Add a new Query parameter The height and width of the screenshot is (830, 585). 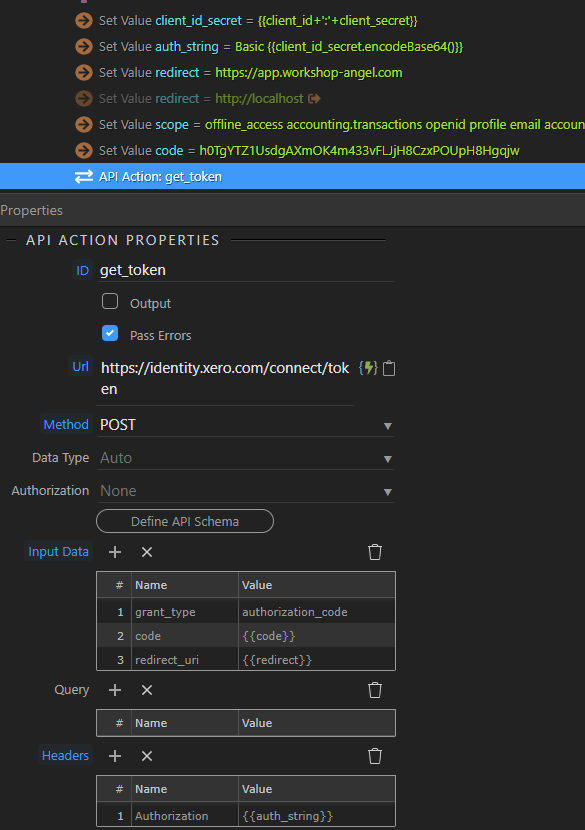coord(115,690)
